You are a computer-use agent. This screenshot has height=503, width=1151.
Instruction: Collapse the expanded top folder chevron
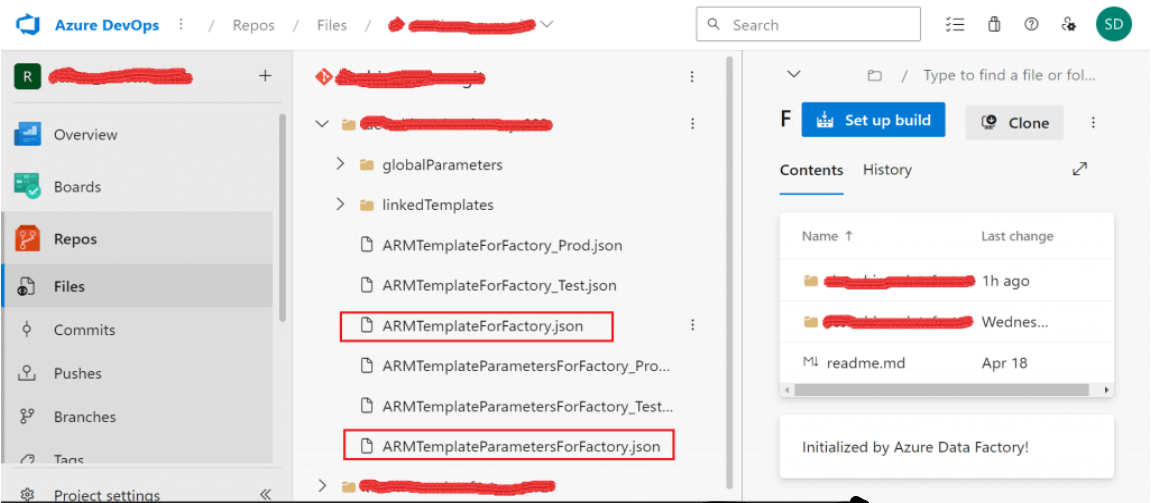click(x=322, y=123)
